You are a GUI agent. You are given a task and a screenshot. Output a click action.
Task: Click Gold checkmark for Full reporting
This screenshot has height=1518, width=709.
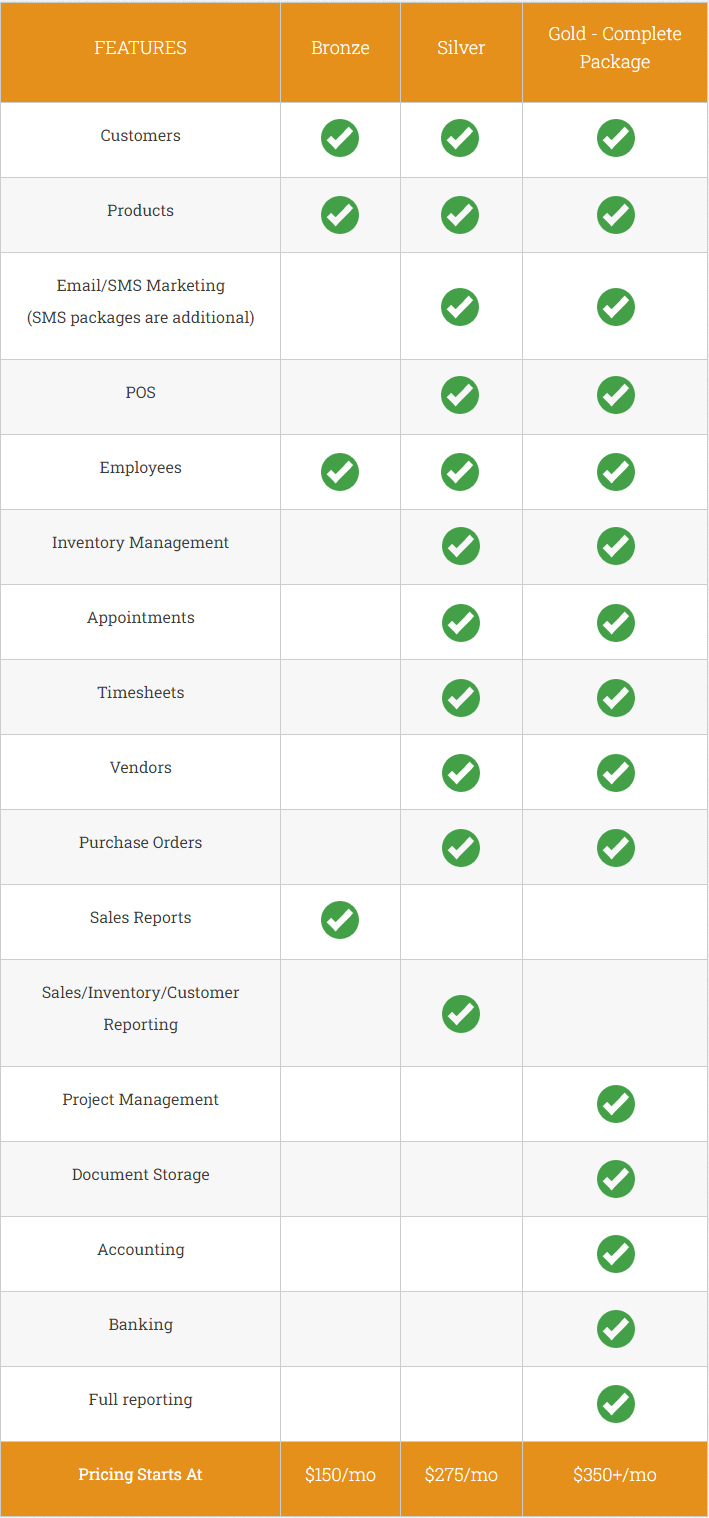615,1403
